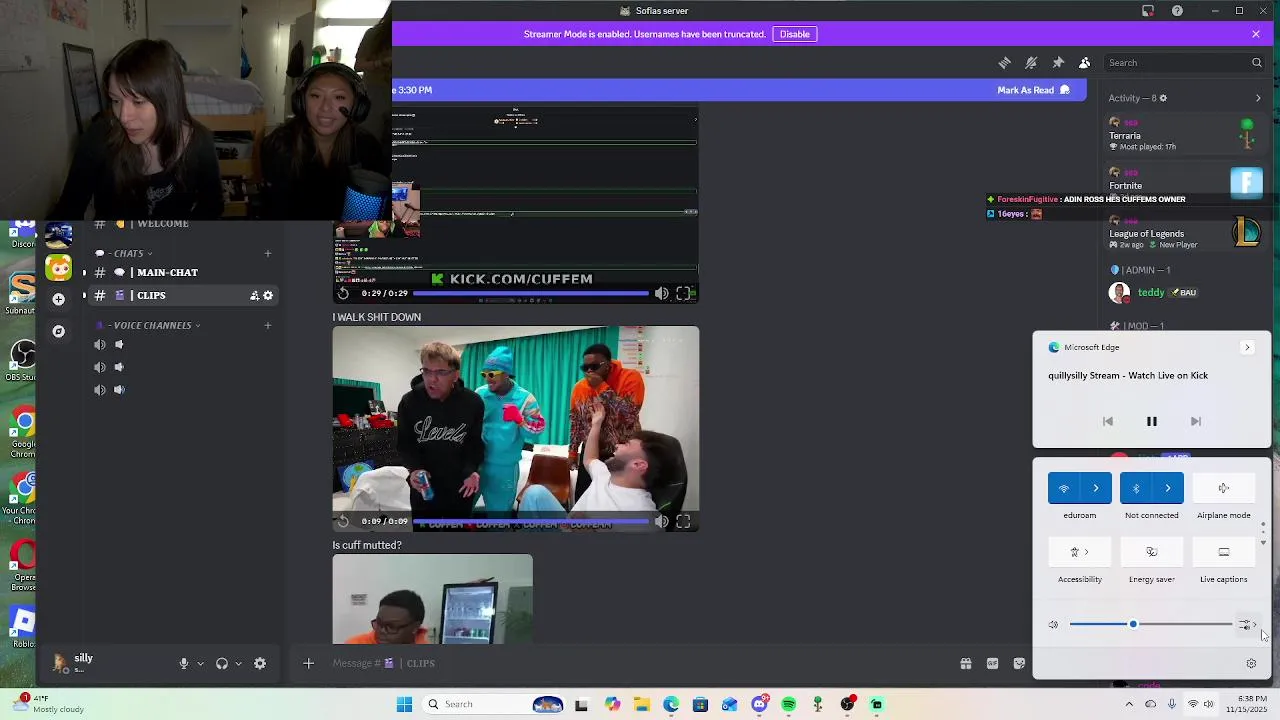This screenshot has height=720, width=1280.
Task: Open the Activity section settings gear
Action: coord(1163,98)
